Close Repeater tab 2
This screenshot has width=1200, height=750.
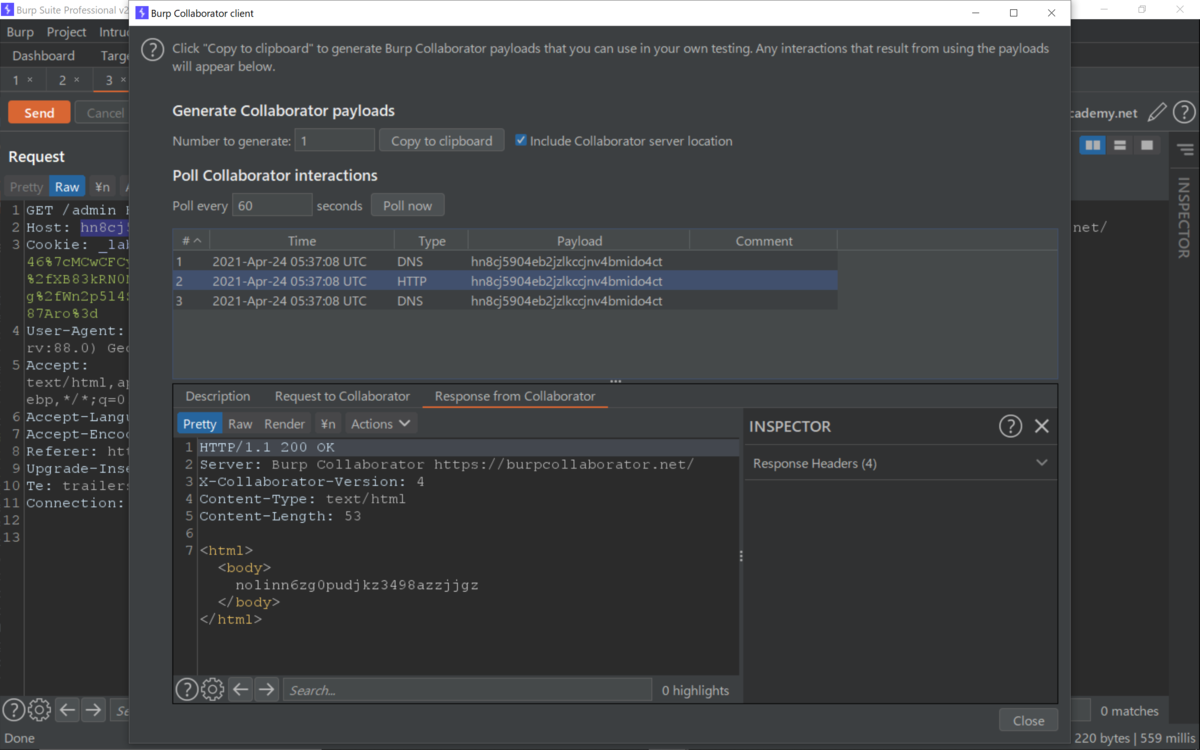(x=76, y=80)
